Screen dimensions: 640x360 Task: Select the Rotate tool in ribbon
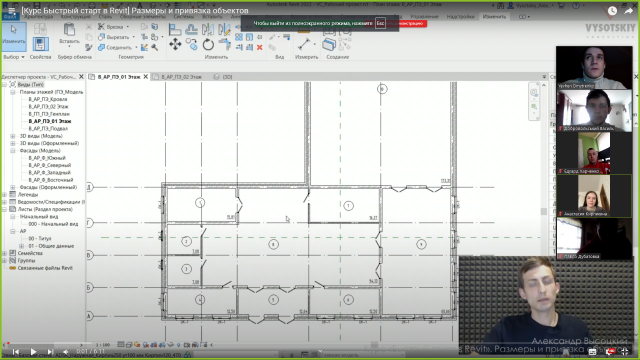(x=208, y=44)
